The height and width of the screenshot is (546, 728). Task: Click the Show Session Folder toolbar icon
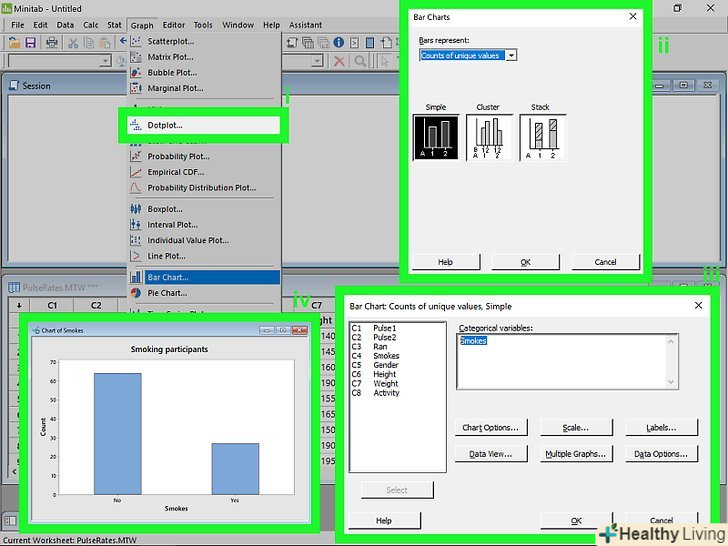292,43
